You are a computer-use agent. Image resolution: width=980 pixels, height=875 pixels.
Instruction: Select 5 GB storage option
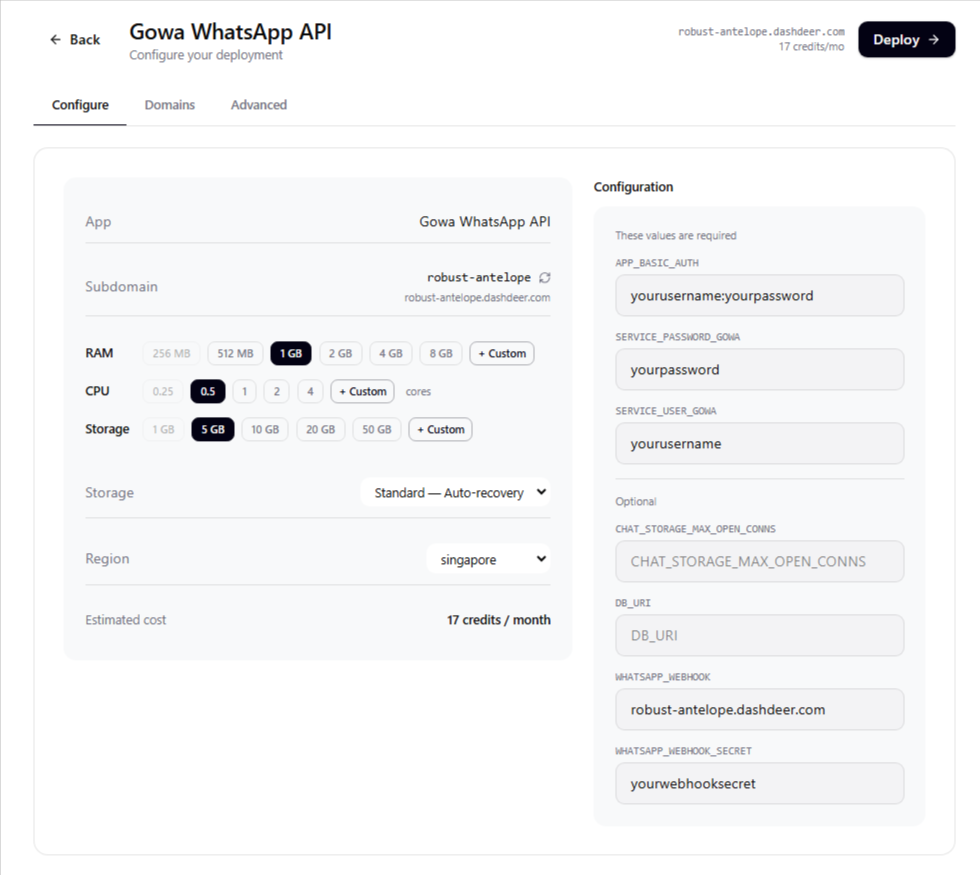click(212, 429)
